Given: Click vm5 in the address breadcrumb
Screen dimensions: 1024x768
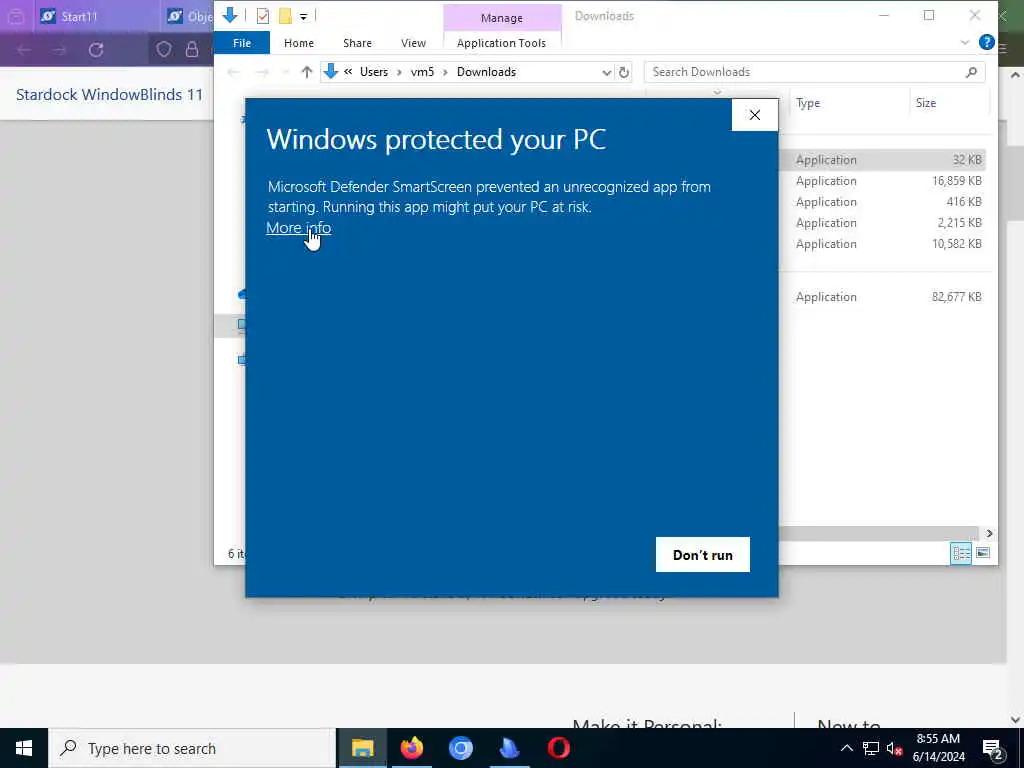Looking at the screenshot, I should [x=422, y=72].
